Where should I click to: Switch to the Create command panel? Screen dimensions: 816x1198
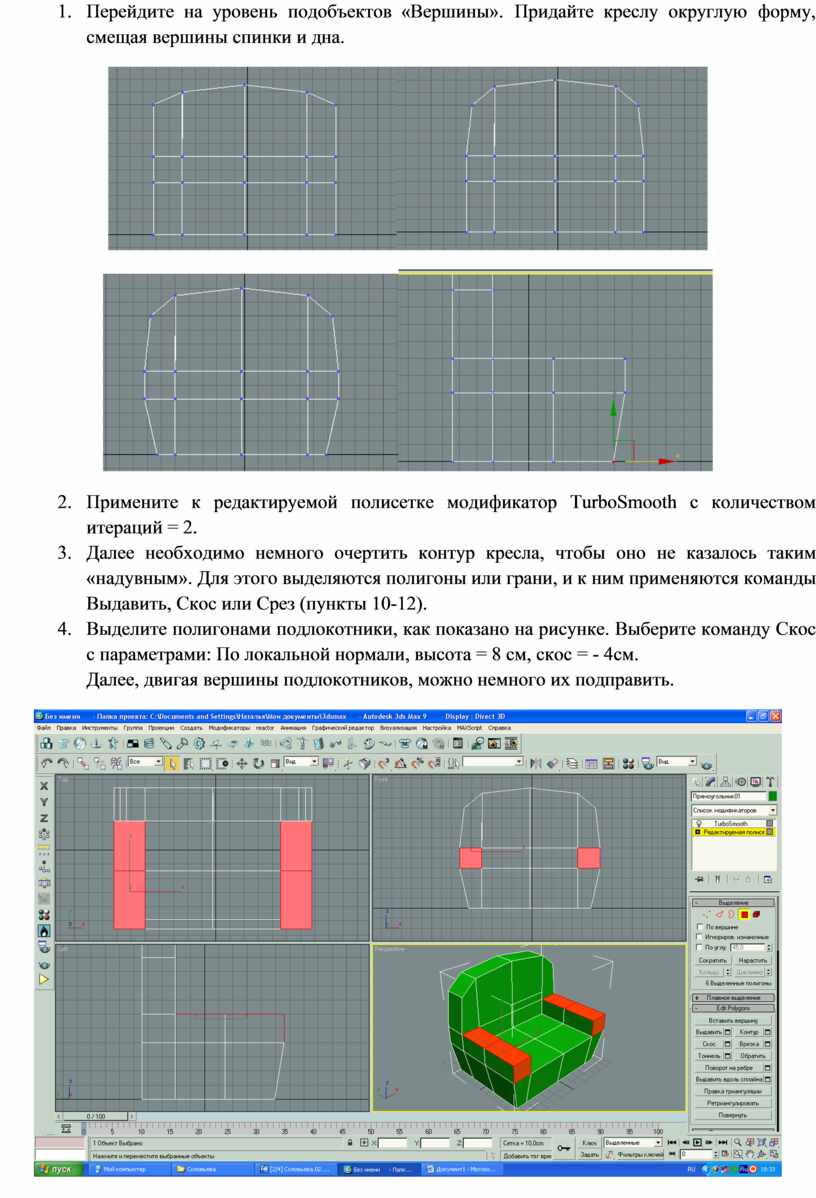(697, 782)
